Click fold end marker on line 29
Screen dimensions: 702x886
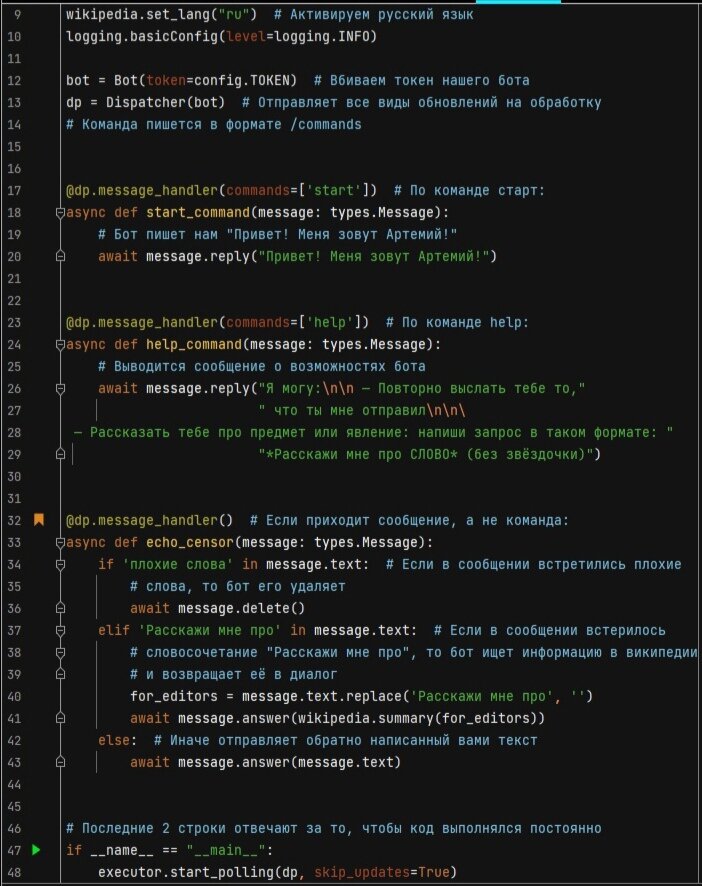pos(60,454)
